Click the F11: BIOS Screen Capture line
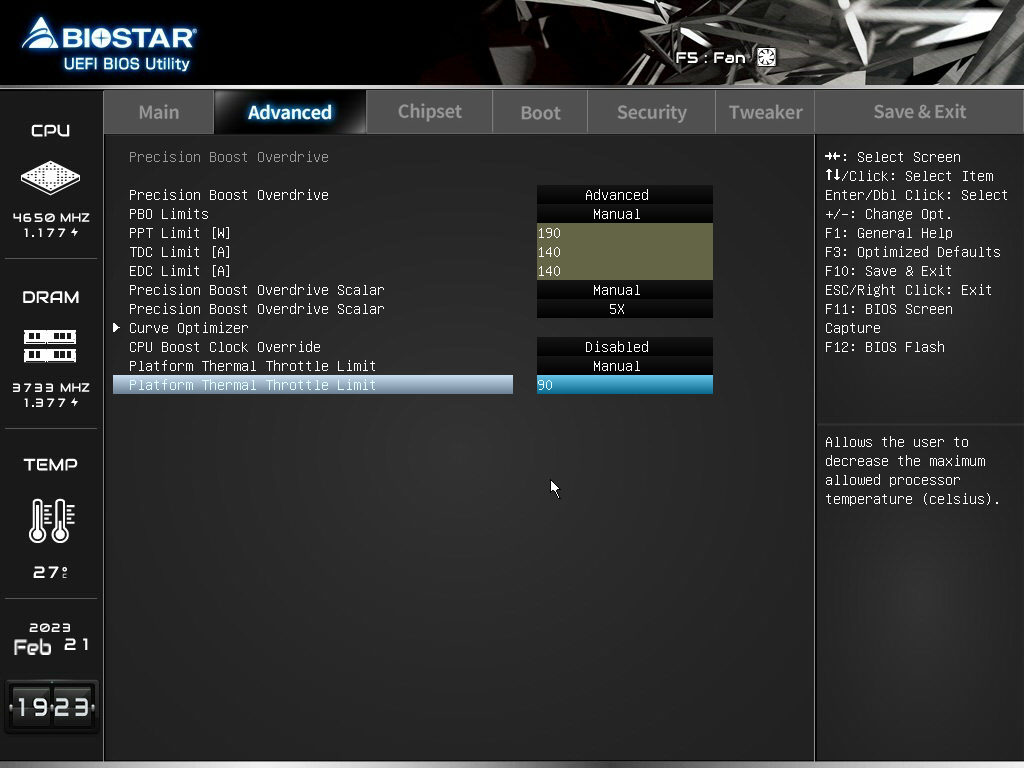1024x768 pixels. point(889,318)
